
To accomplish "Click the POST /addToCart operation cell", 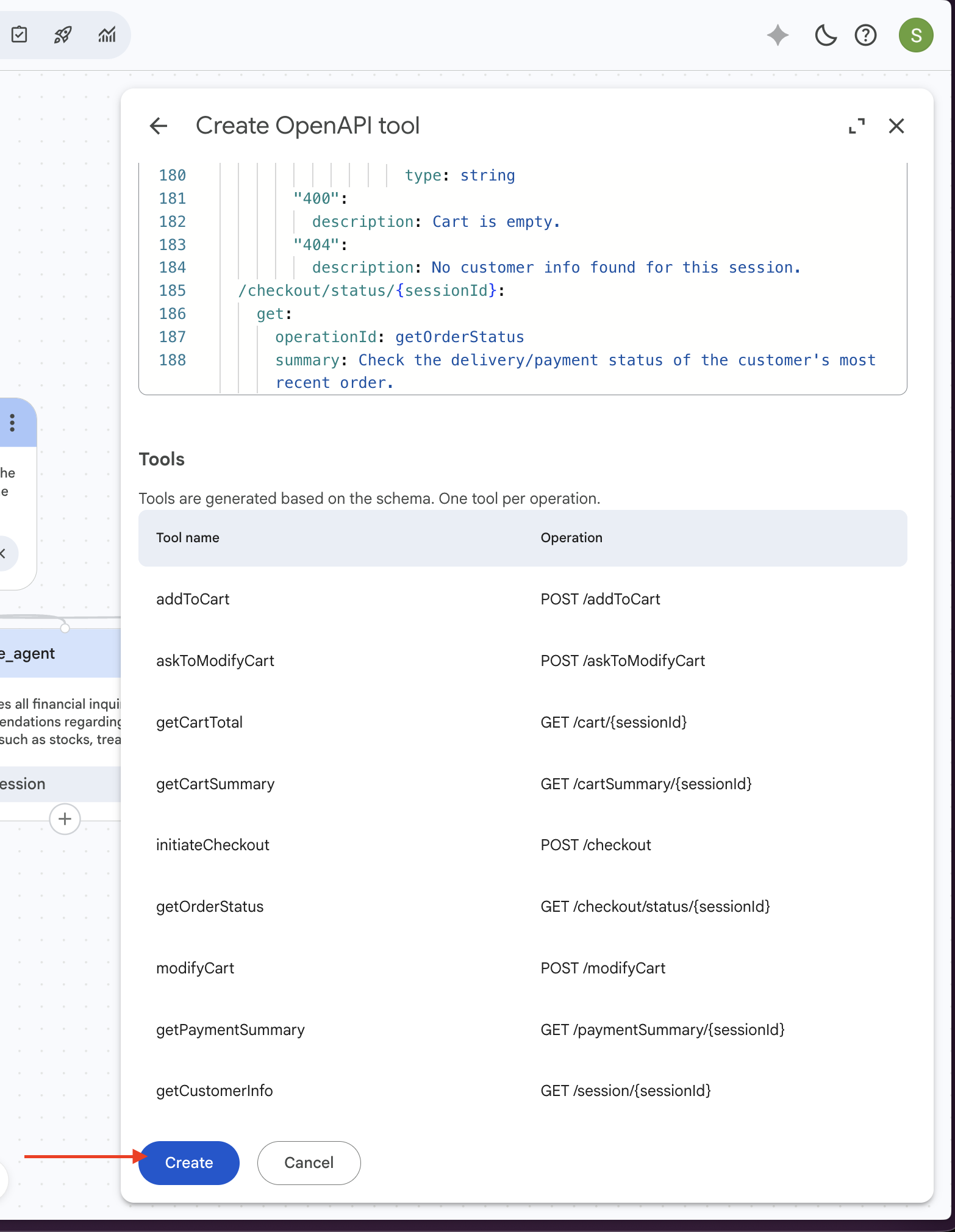I will pyautogui.click(x=601, y=599).
